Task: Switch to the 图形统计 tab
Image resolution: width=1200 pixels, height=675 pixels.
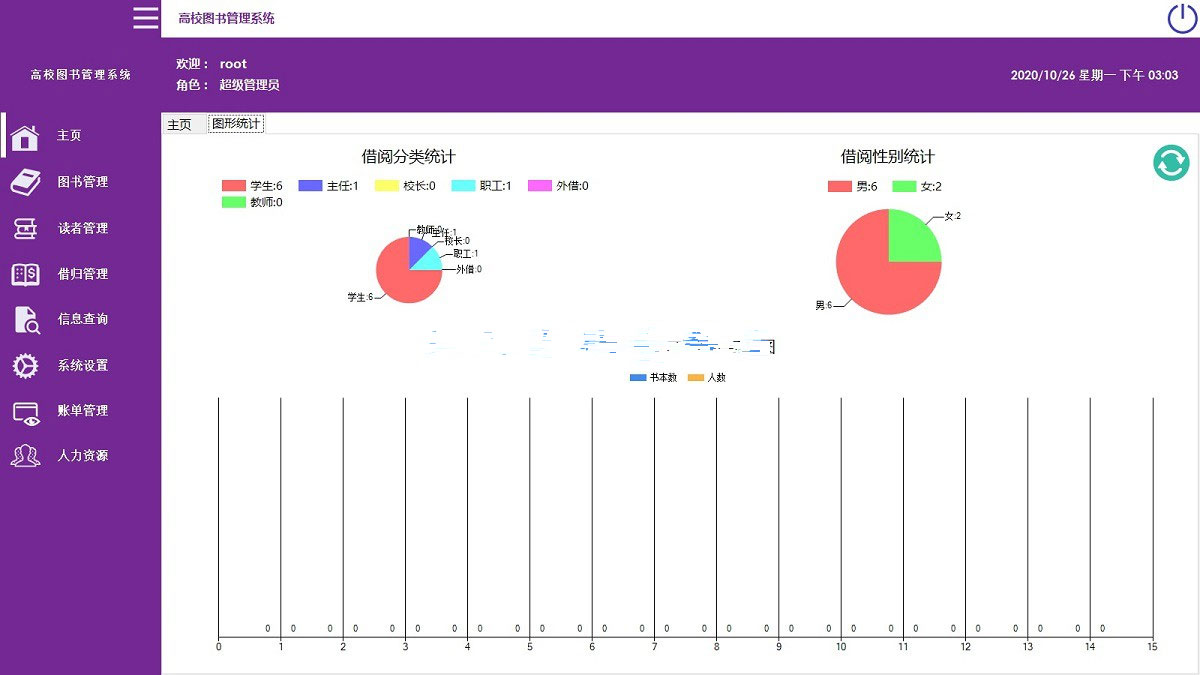Action: 235,124
